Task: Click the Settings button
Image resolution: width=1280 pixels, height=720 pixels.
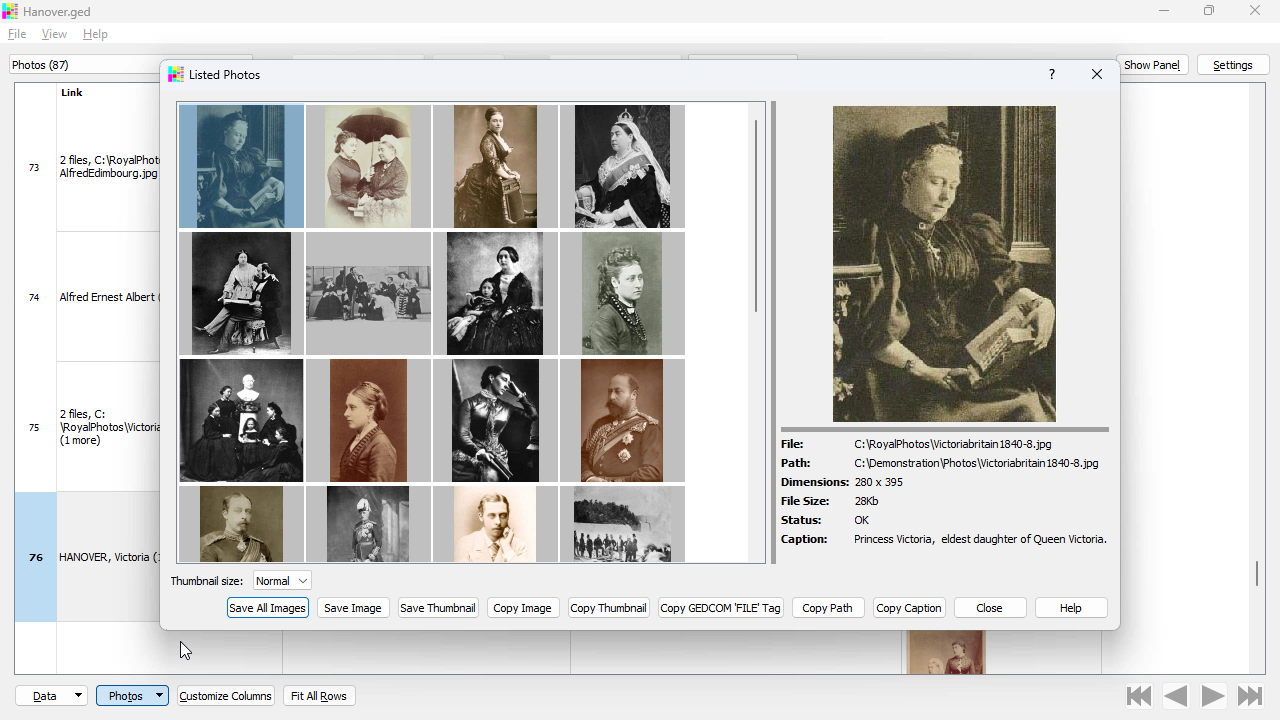Action: pyautogui.click(x=1233, y=65)
